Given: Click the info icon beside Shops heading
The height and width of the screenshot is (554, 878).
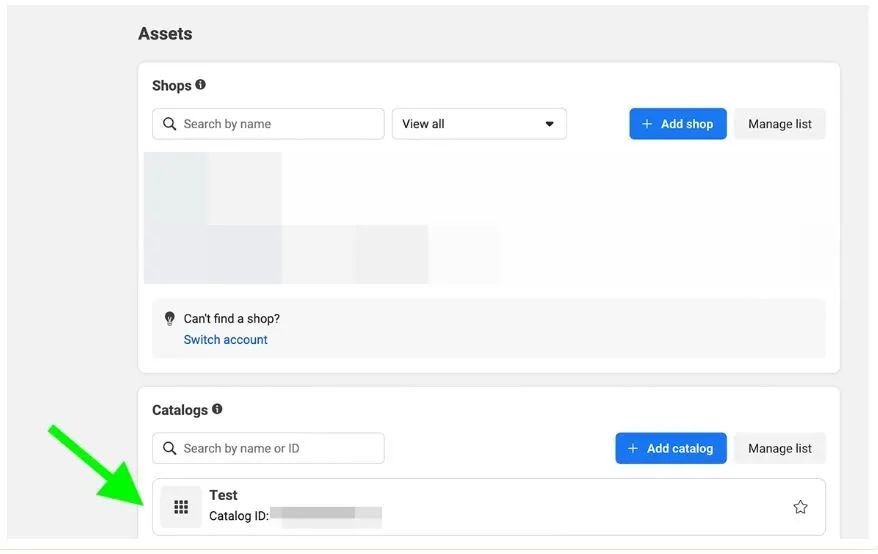Looking at the screenshot, I should [201, 85].
